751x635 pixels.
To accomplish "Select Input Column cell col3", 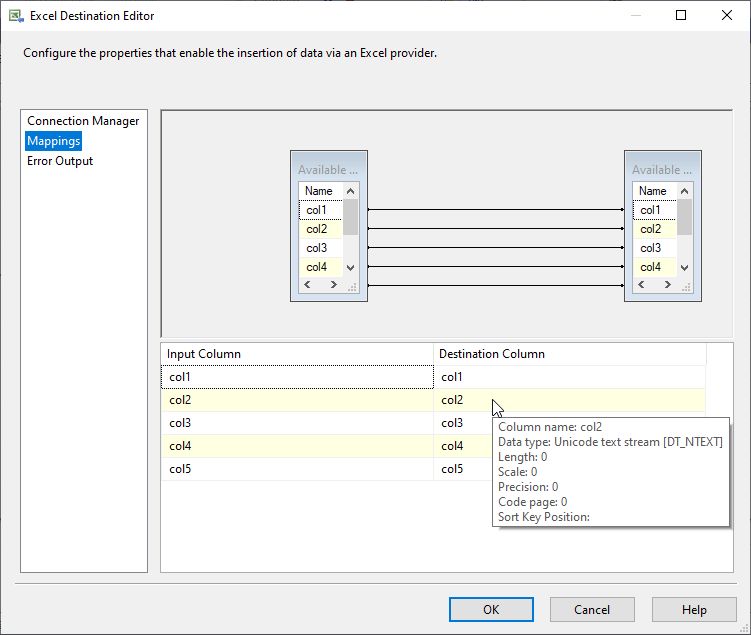I will (297, 423).
